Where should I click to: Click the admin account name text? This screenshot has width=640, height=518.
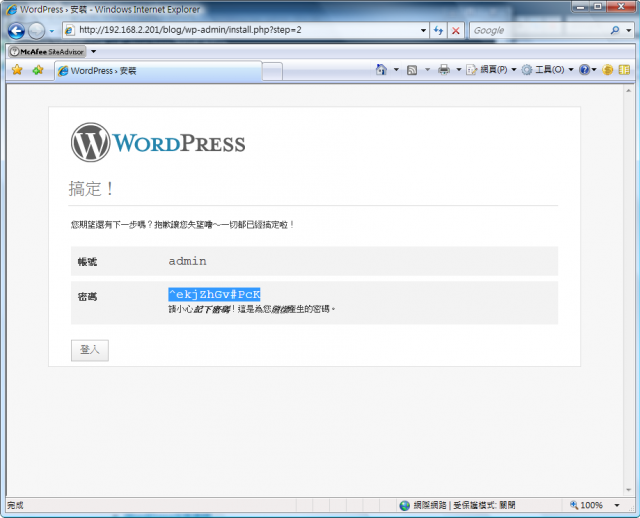pyautogui.click(x=187, y=261)
